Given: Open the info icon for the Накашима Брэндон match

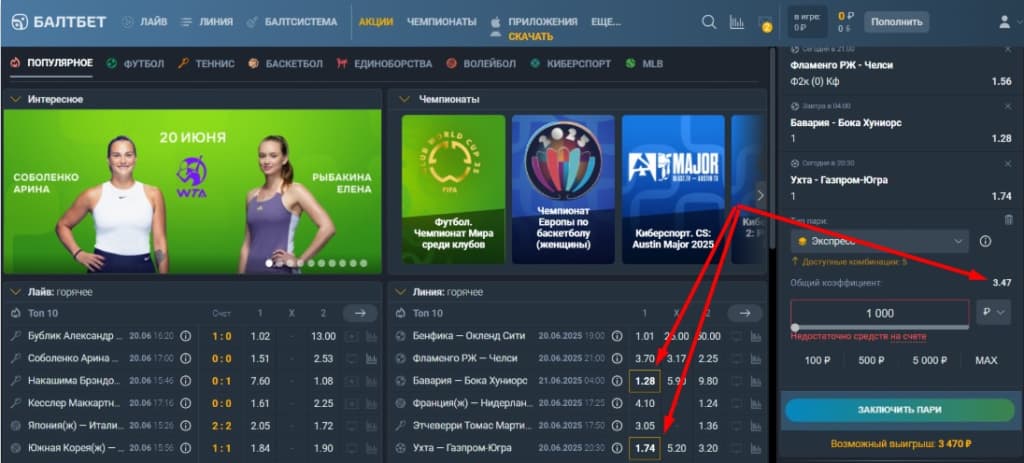Looking at the screenshot, I should click(x=185, y=381).
